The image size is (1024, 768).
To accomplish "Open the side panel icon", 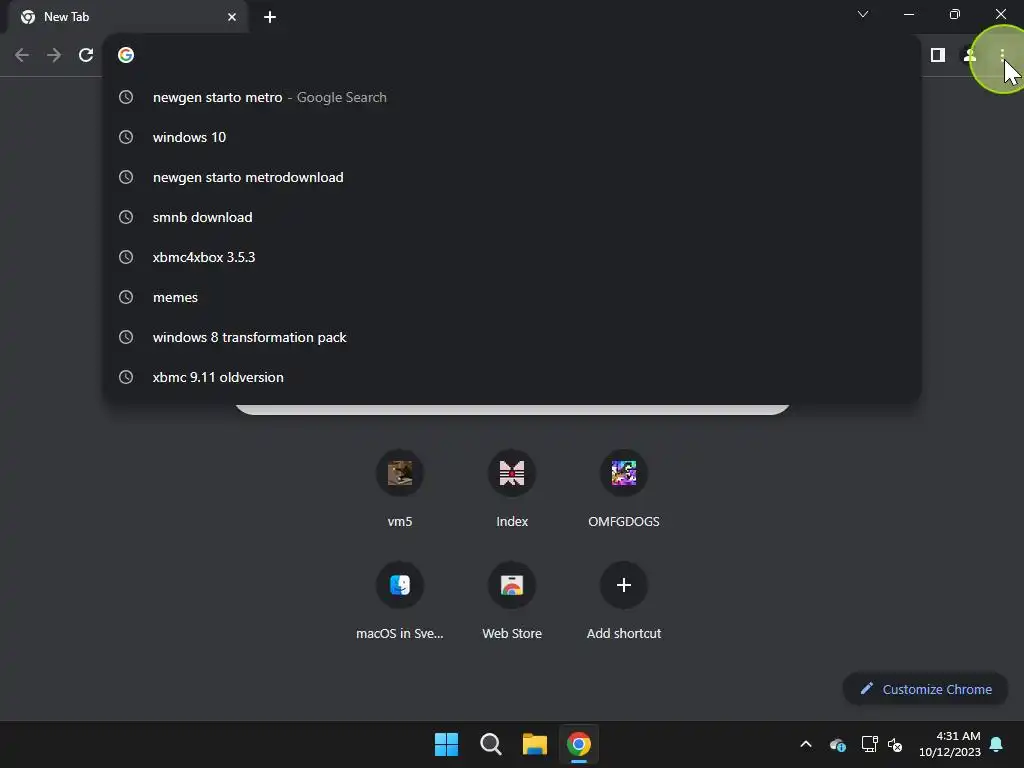I will tap(938, 55).
